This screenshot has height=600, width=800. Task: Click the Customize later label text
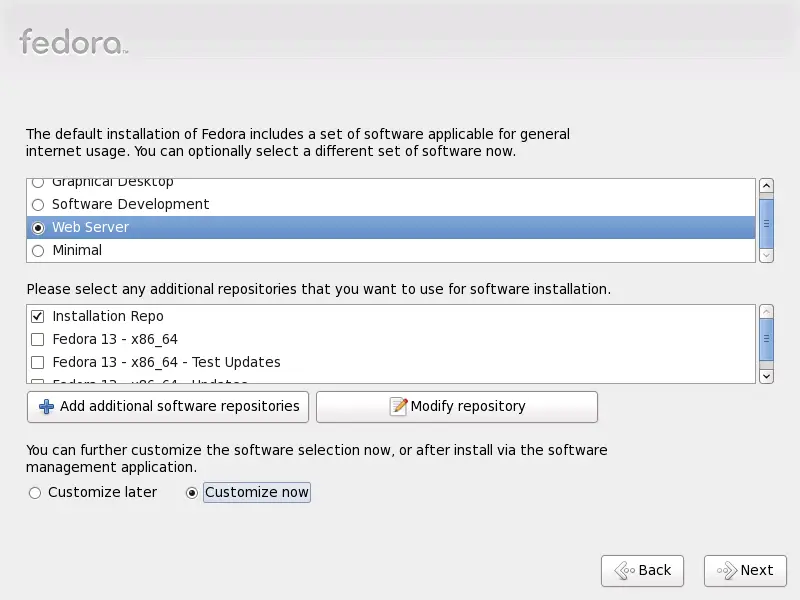(x=103, y=492)
